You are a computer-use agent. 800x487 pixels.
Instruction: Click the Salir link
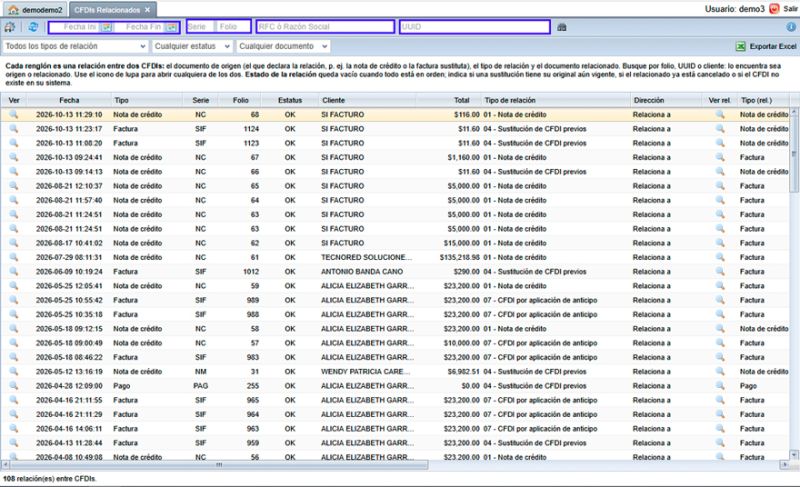tap(790, 9)
